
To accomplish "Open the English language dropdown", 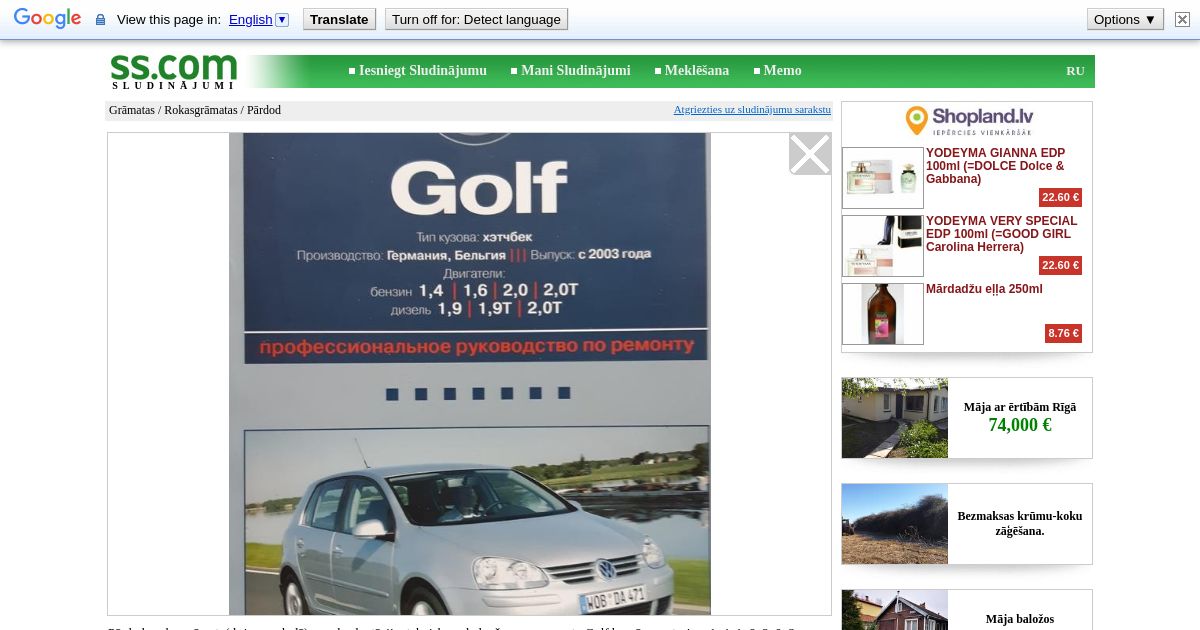I will pos(259,19).
